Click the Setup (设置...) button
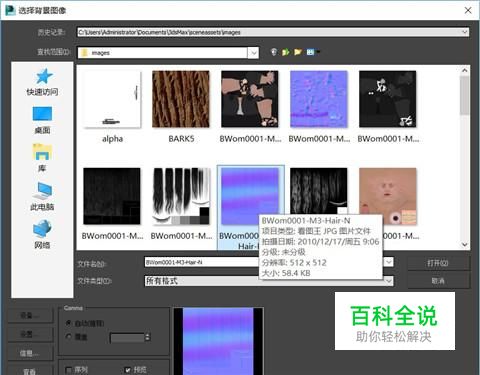This screenshot has width=480, height=375. [x=30, y=334]
